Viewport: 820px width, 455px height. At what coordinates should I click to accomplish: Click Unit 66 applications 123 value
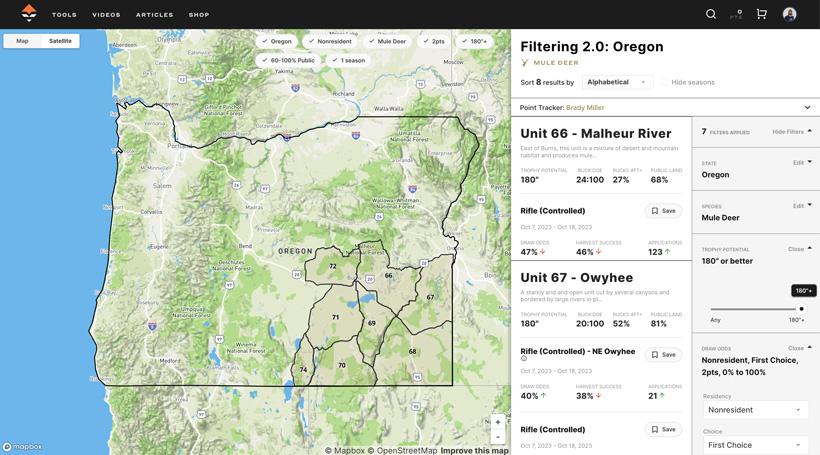[655, 252]
